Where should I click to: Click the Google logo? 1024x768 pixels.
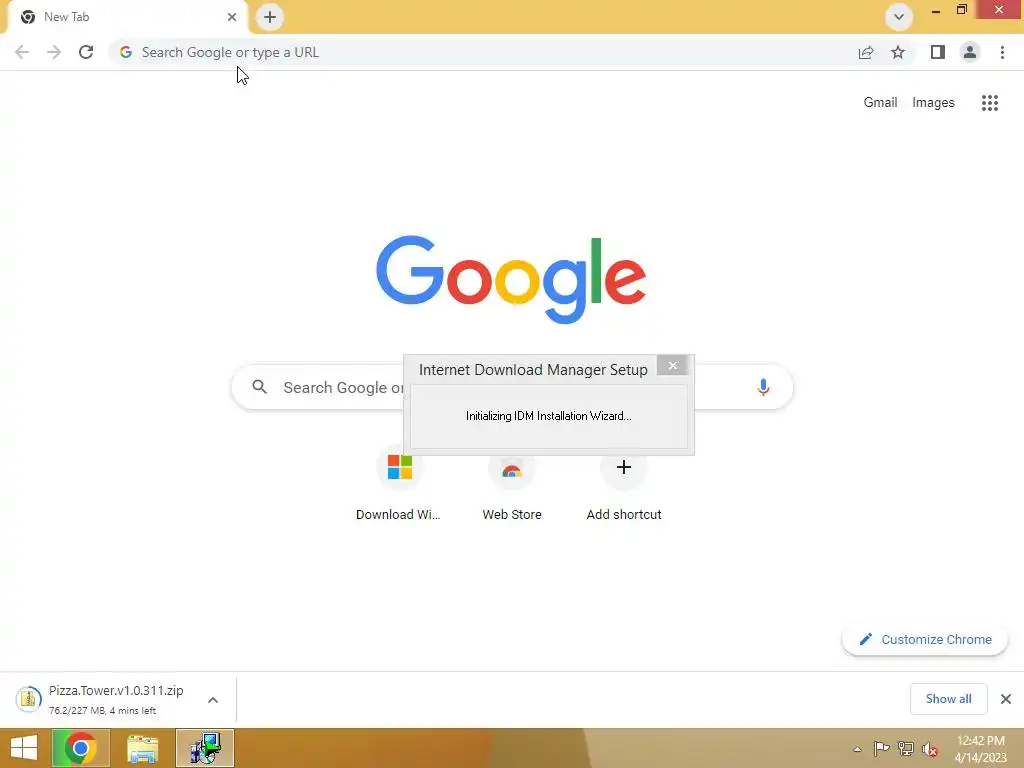(511, 280)
